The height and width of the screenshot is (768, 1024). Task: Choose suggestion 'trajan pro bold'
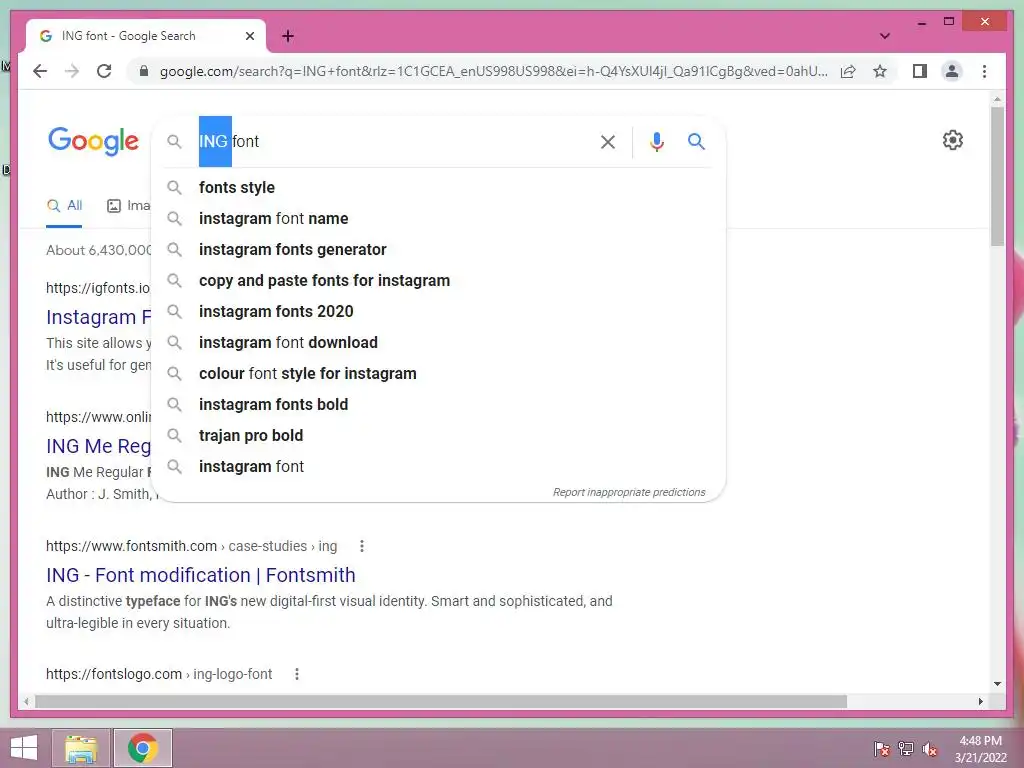point(438,436)
